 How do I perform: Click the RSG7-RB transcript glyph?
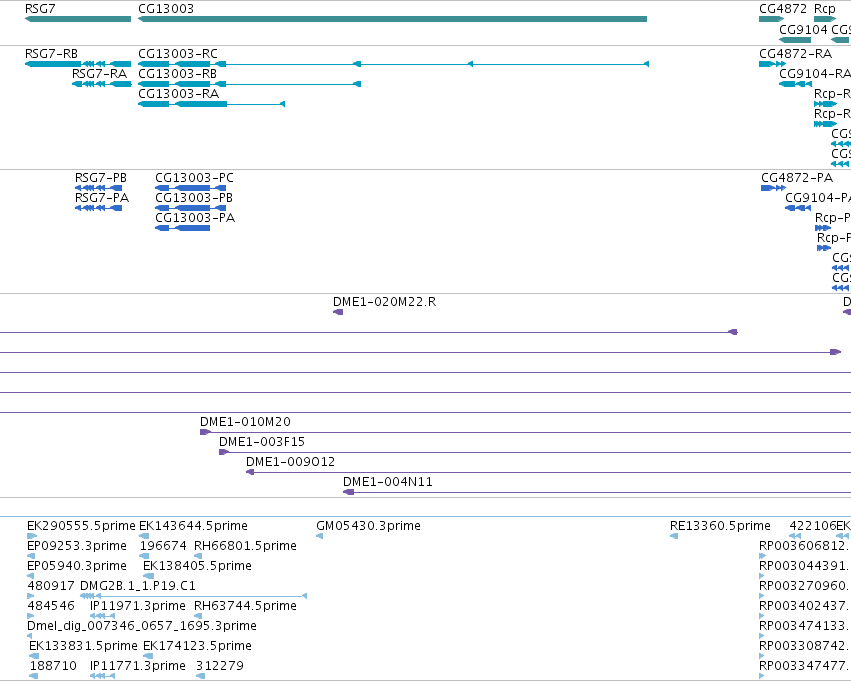(78, 64)
